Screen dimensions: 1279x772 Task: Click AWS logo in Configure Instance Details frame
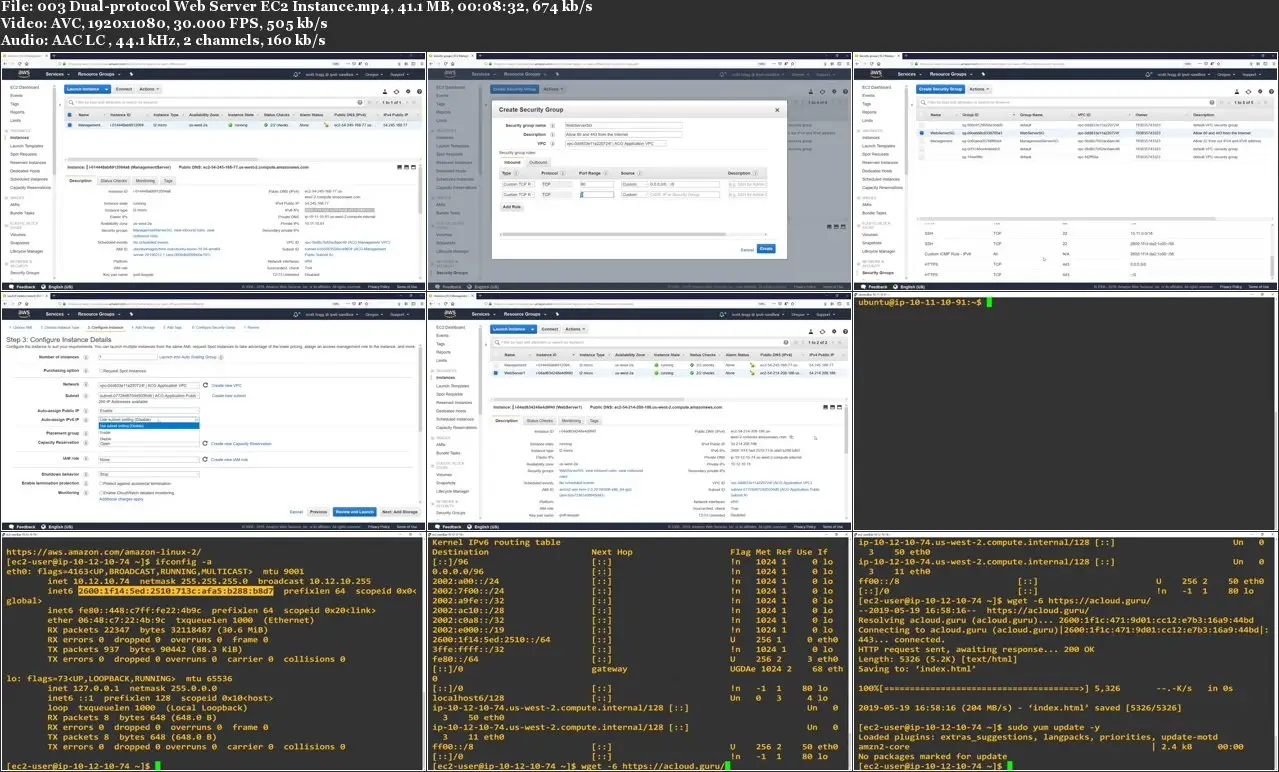tap(24, 314)
